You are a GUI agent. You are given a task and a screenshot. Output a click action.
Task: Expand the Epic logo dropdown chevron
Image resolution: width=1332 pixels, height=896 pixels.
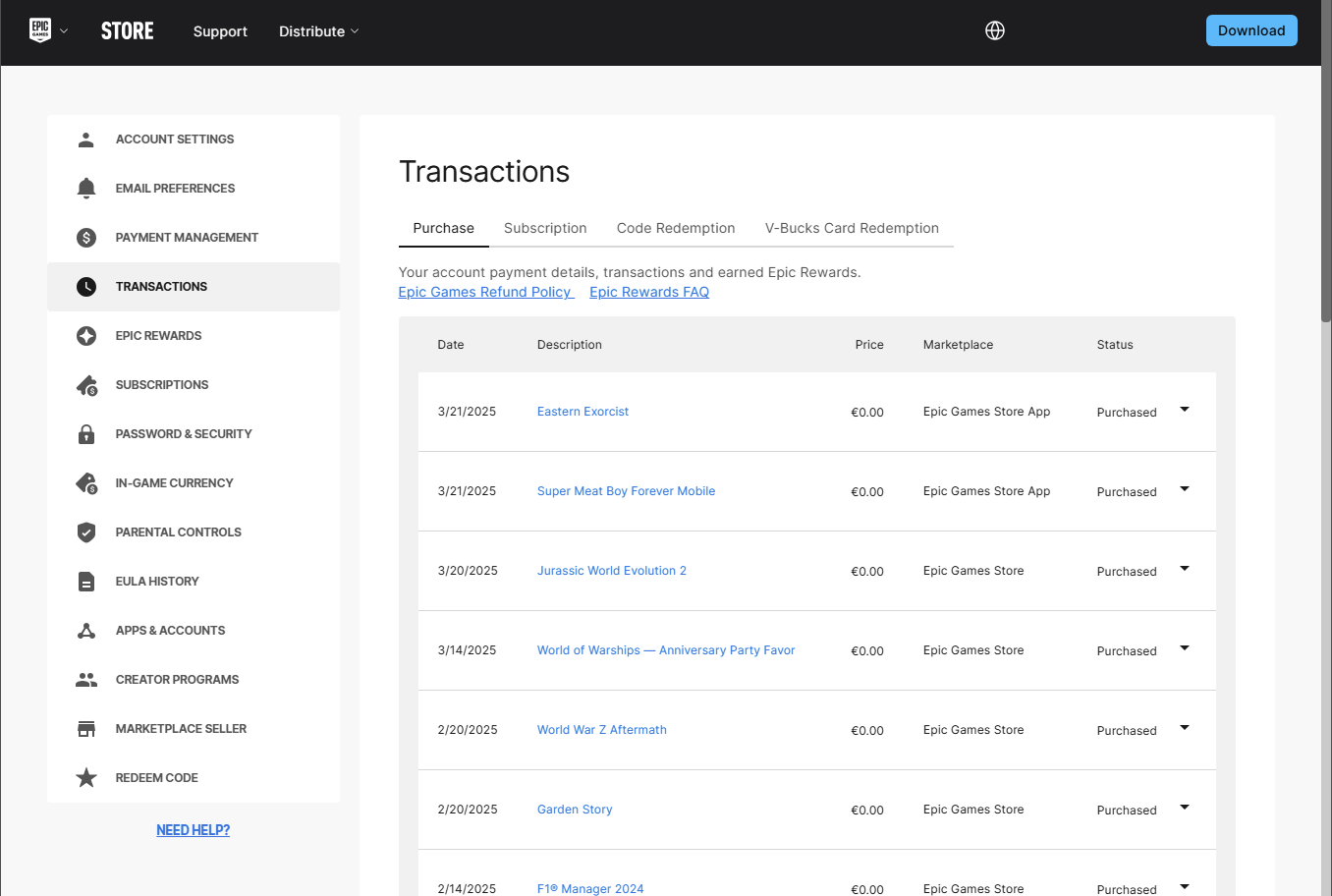point(64,31)
